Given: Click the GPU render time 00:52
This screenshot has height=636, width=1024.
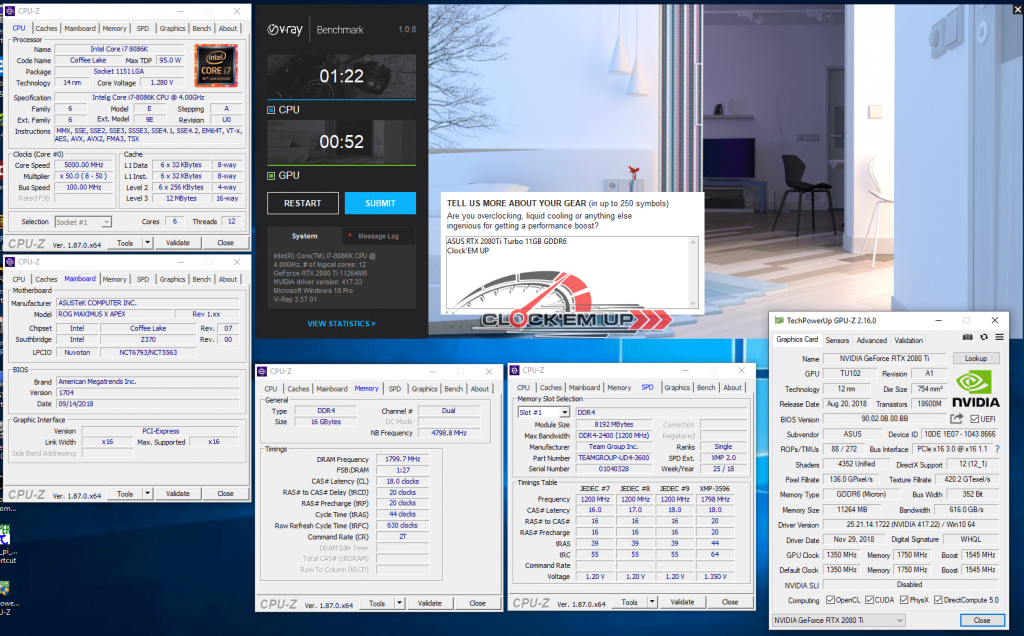Looking at the screenshot, I should click(x=341, y=142).
